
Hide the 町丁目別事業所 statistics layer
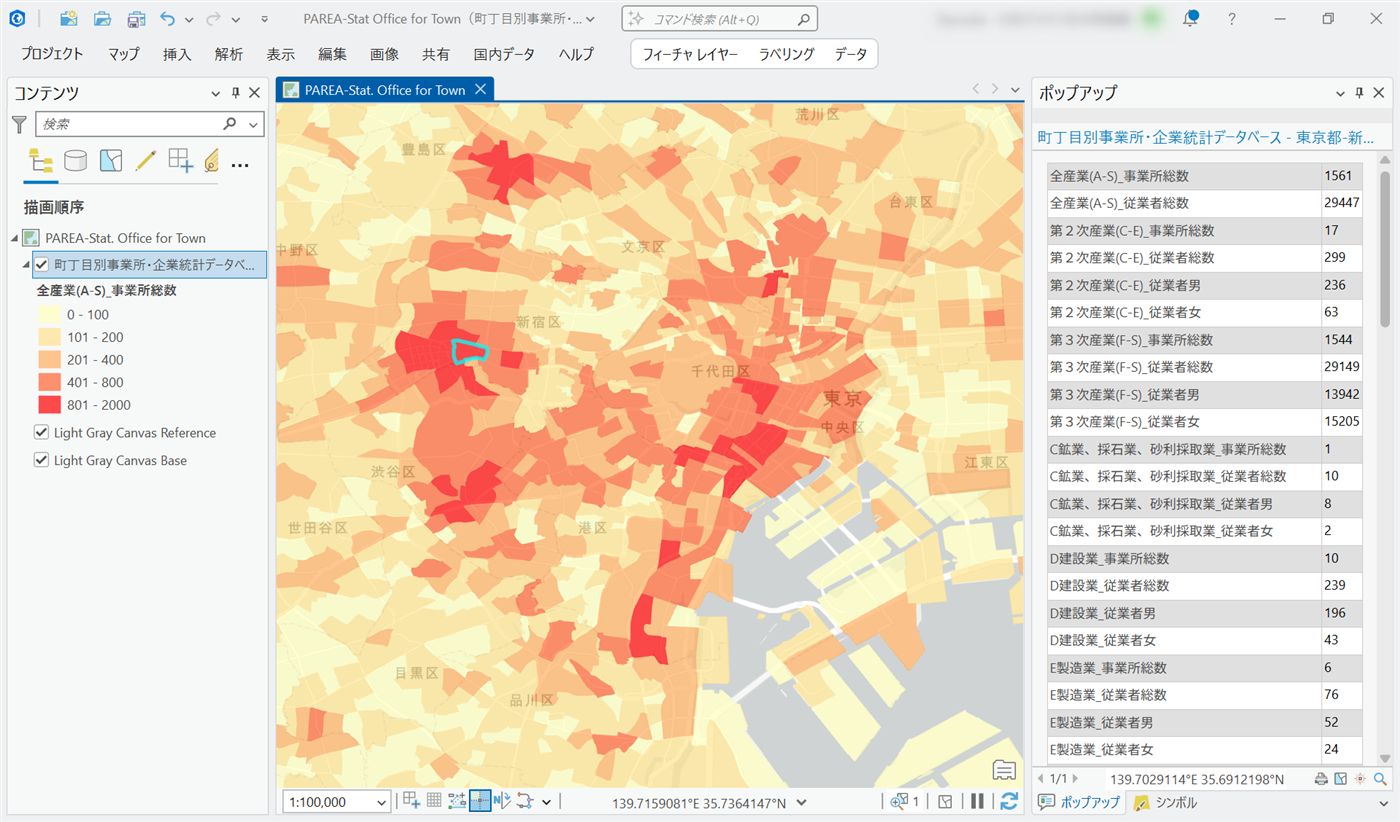pyautogui.click(x=41, y=265)
